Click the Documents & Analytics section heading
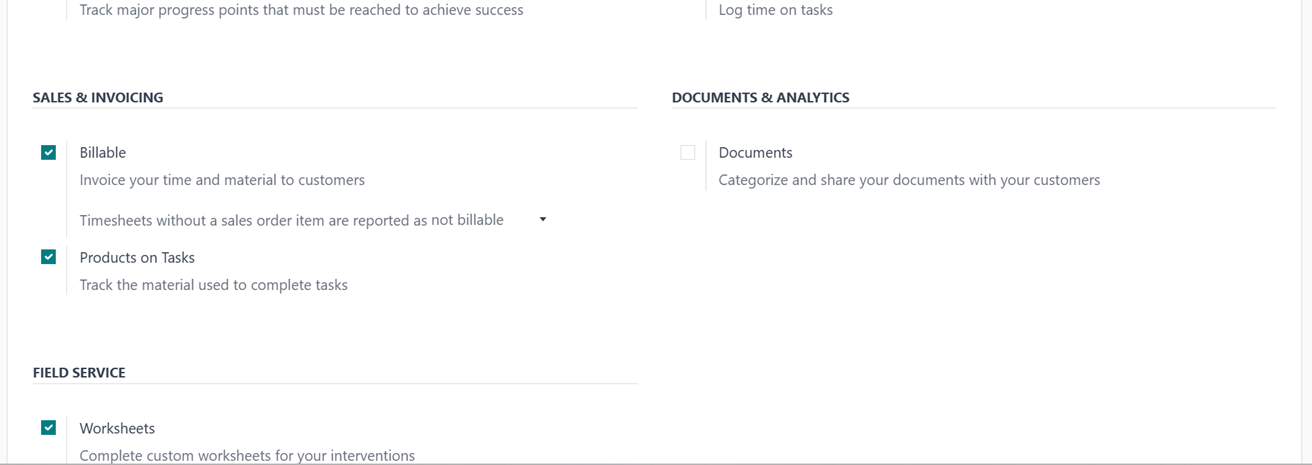This screenshot has width=1312, height=465. pyautogui.click(x=760, y=98)
